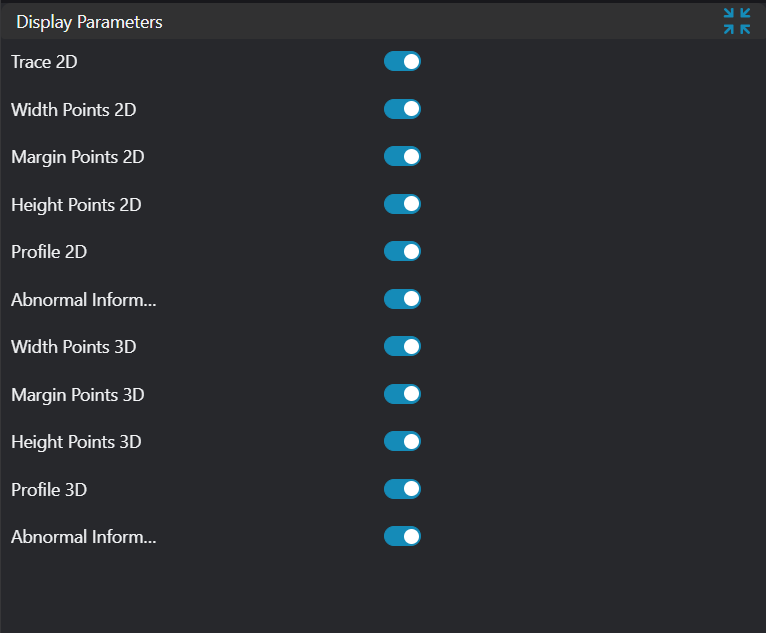Select the Height Points 3D label
The width and height of the screenshot is (766, 633).
76,442
